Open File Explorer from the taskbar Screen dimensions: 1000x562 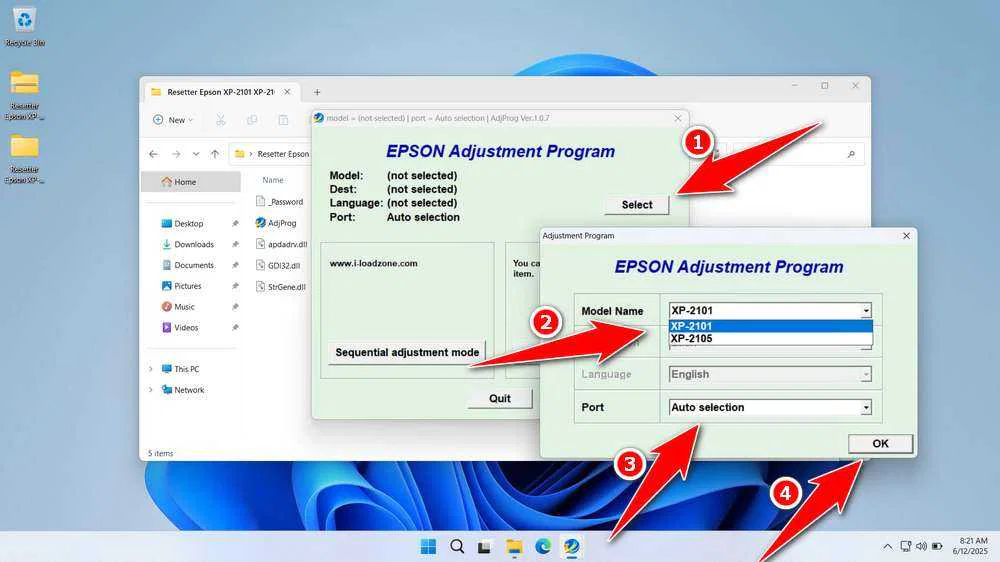coord(514,547)
